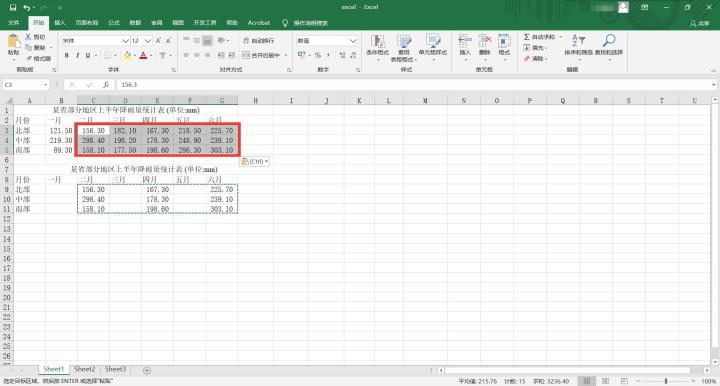Open the font name dropdown

click(x=125, y=41)
